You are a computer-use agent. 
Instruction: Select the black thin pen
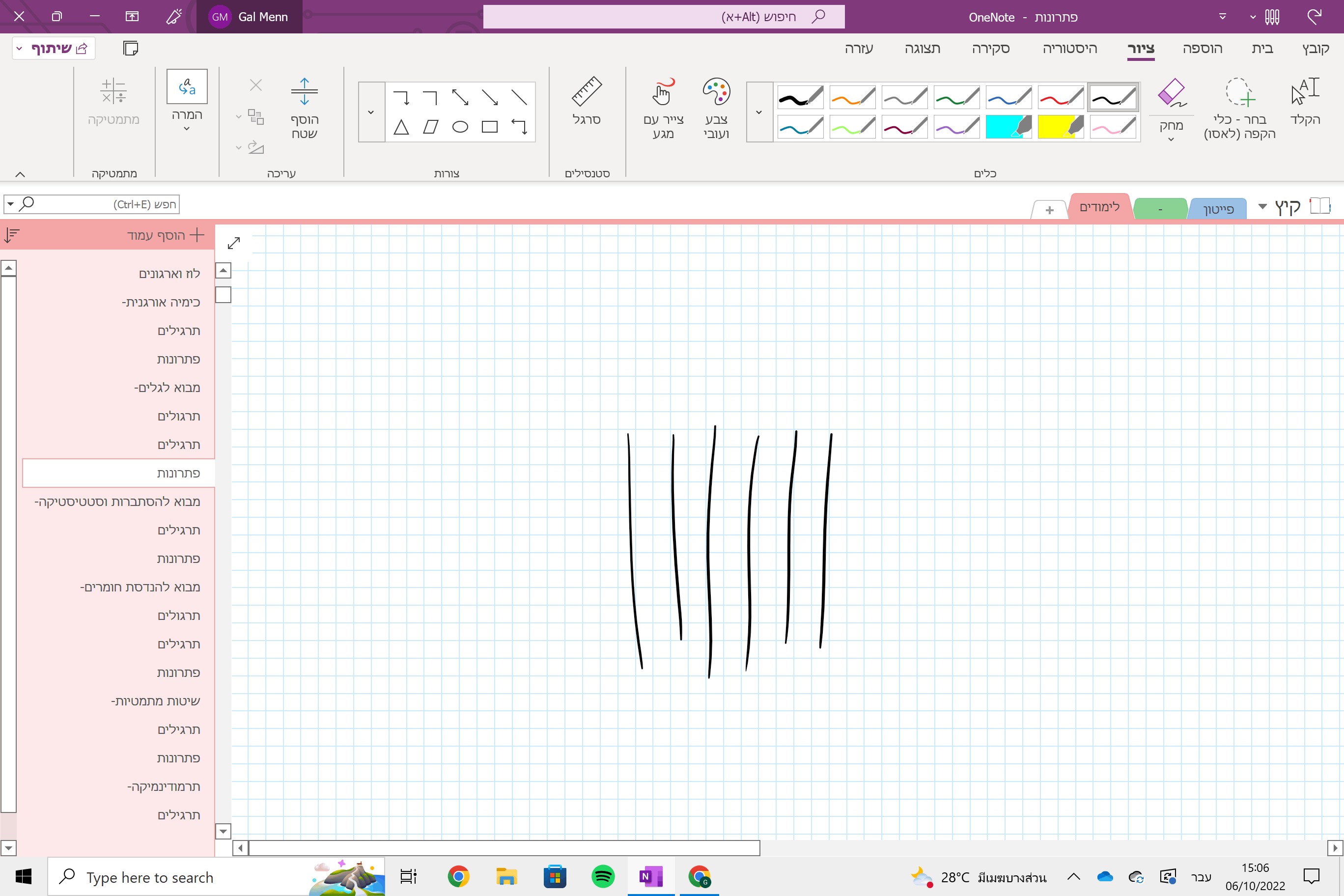coord(1113,97)
